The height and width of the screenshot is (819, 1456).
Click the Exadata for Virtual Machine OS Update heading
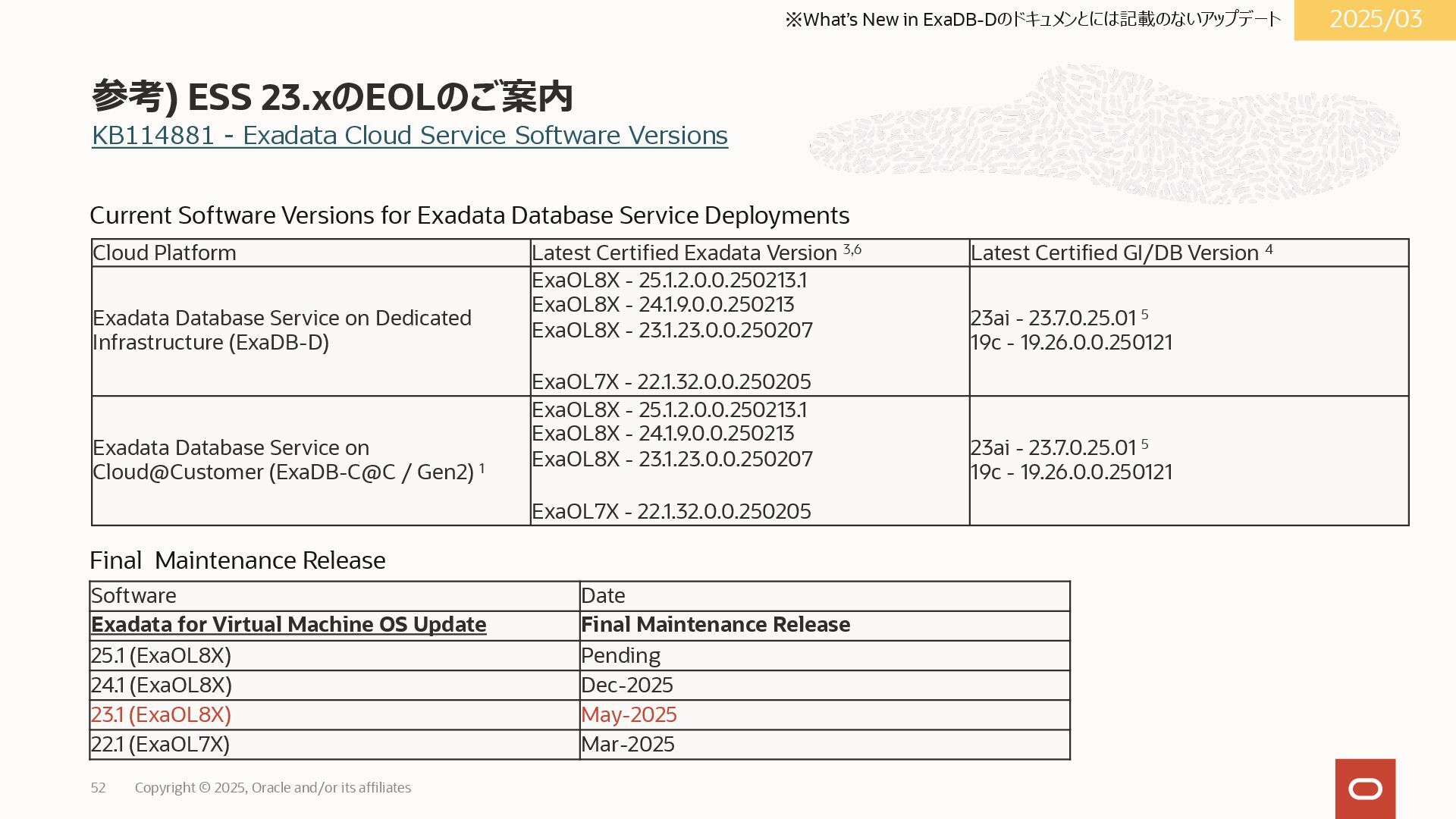pos(288,624)
